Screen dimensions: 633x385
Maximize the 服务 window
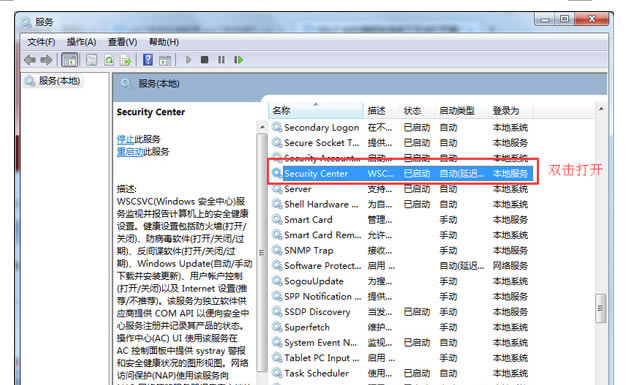coord(565,19)
